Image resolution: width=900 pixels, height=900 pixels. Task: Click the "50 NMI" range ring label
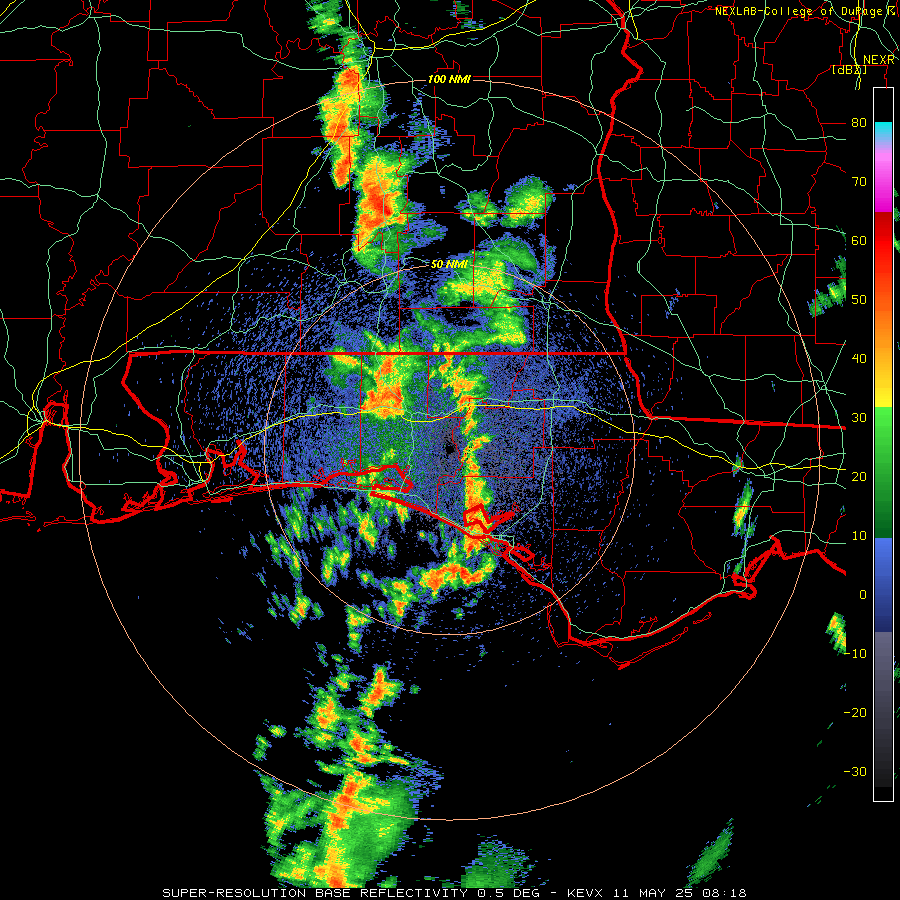[448, 265]
